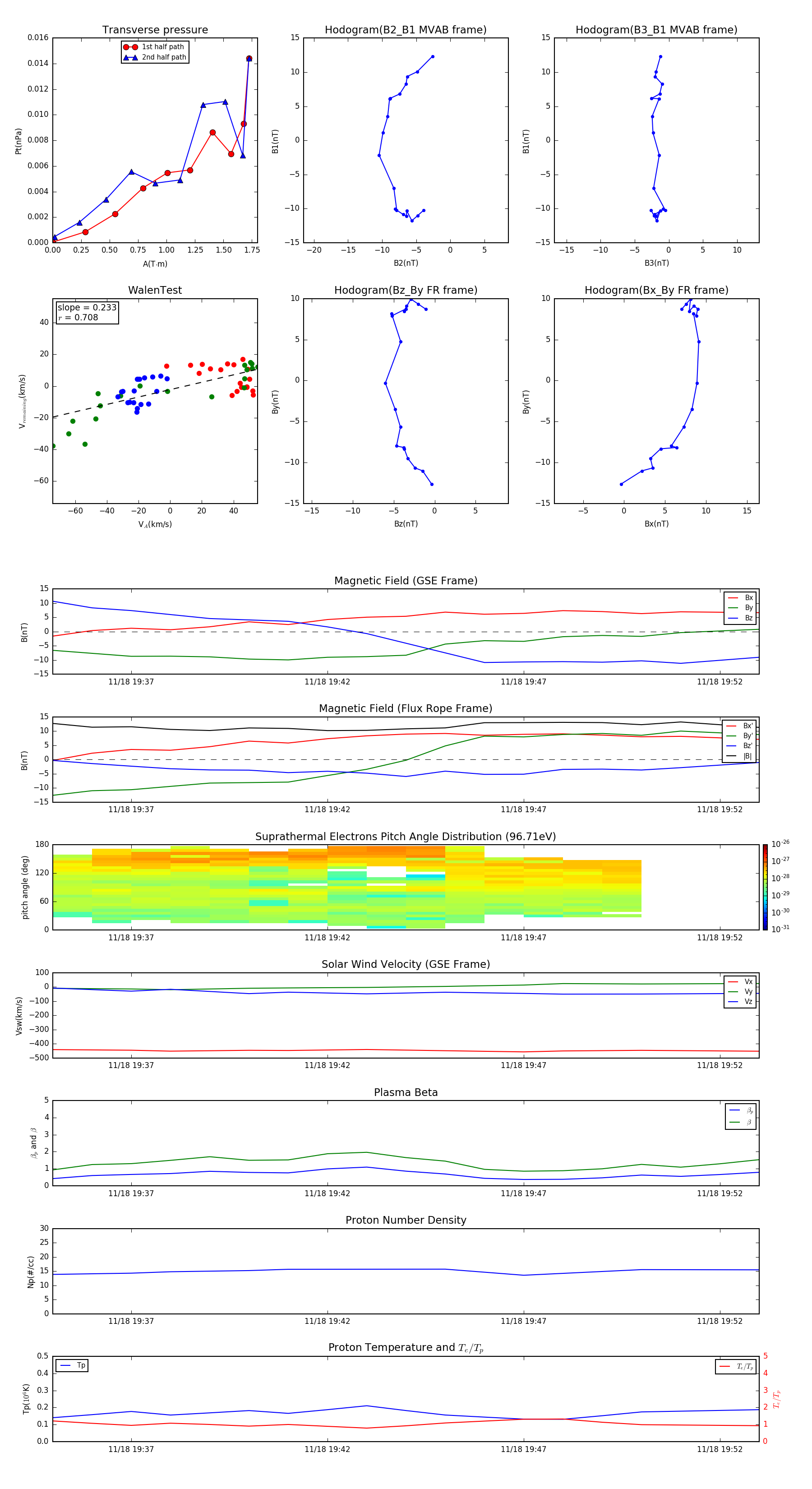The width and height of the screenshot is (812, 1489).
Task: Click the dashed fit line in WalenTest
Action: pos(154,393)
